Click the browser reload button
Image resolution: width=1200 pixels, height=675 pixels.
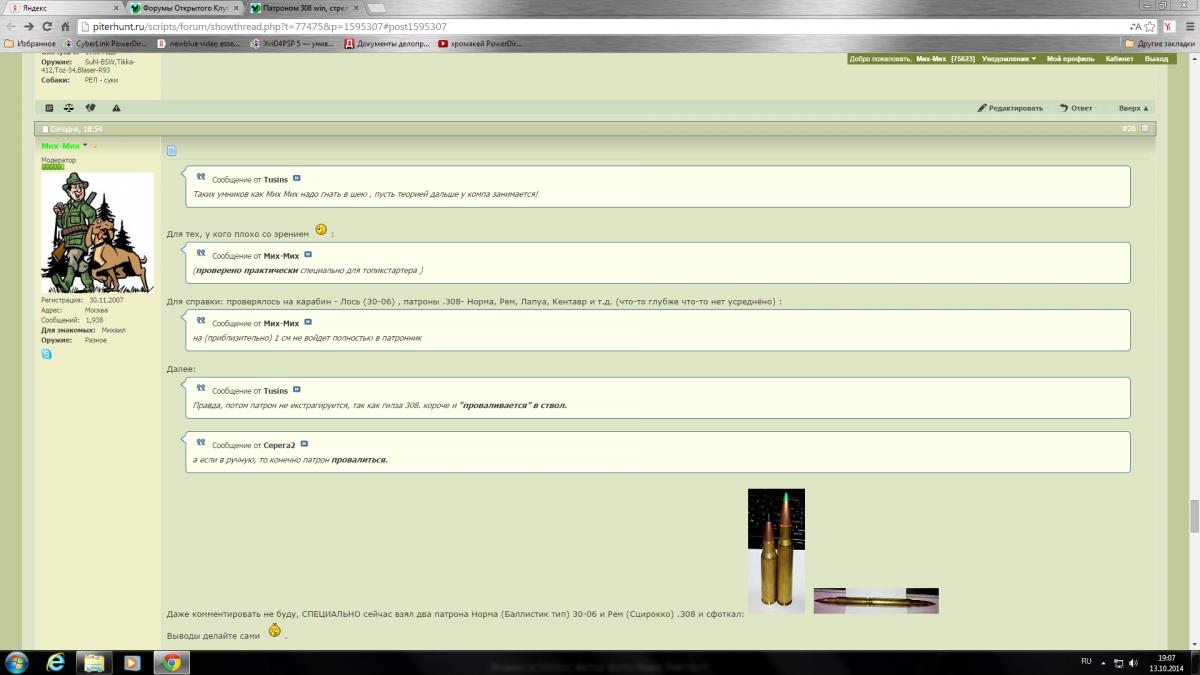[44, 27]
